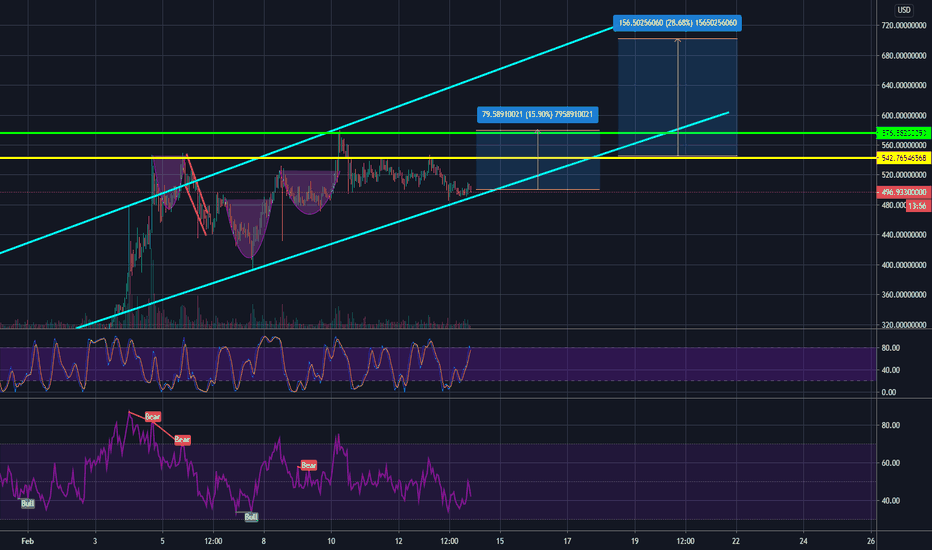Click the date axis label 19
The width and height of the screenshot is (932, 550).
(x=635, y=541)
